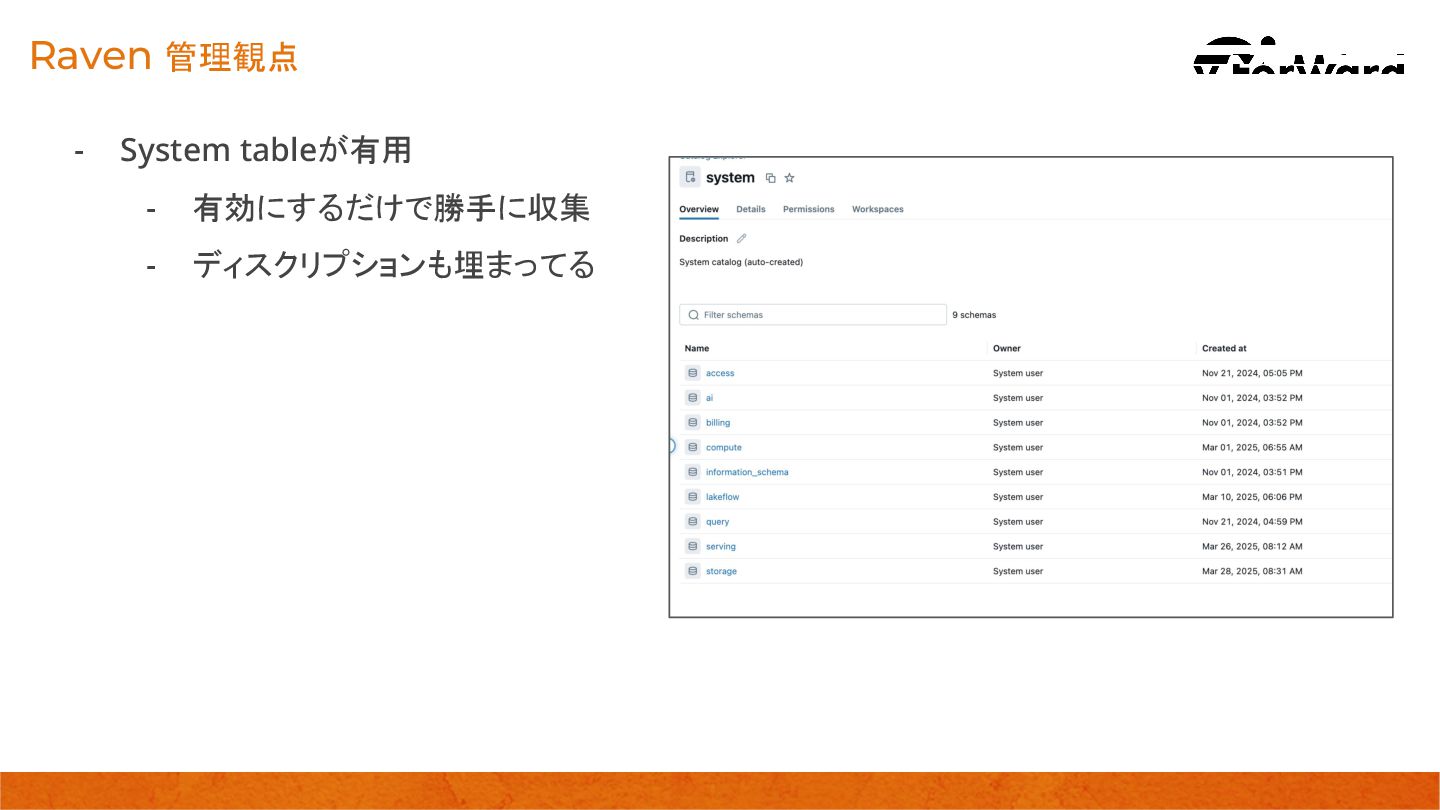Open the ai schema link
Image resolution: width=1440 pixels, height=810 pixels.
[709, 398]
